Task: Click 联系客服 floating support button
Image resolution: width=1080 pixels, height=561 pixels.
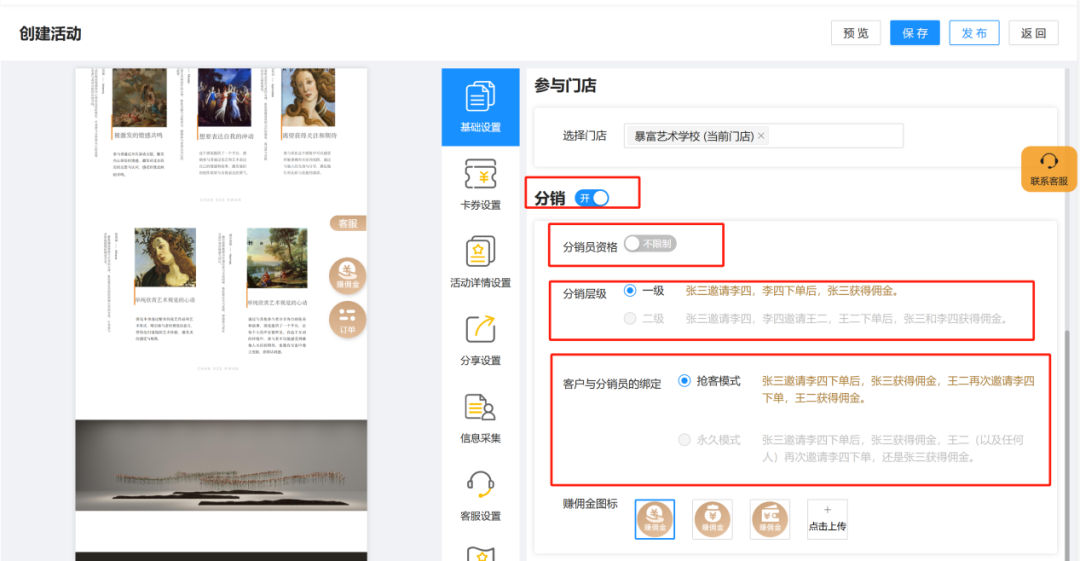Action: pos(1048,169)
